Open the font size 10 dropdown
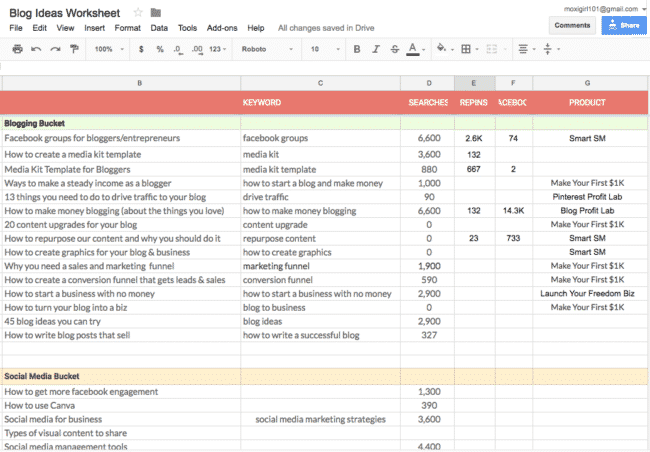Viewport: 650px width, 452px height. pyautogui.click(x=325, y=49)
